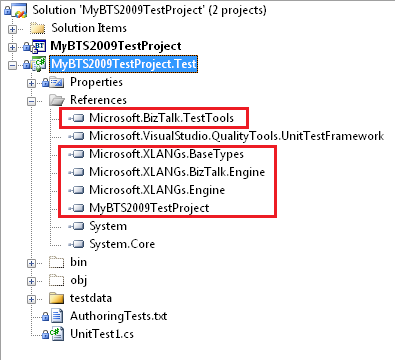Click the BizTalk project icon beside MyBTS2009TestProject

(39, 46)
